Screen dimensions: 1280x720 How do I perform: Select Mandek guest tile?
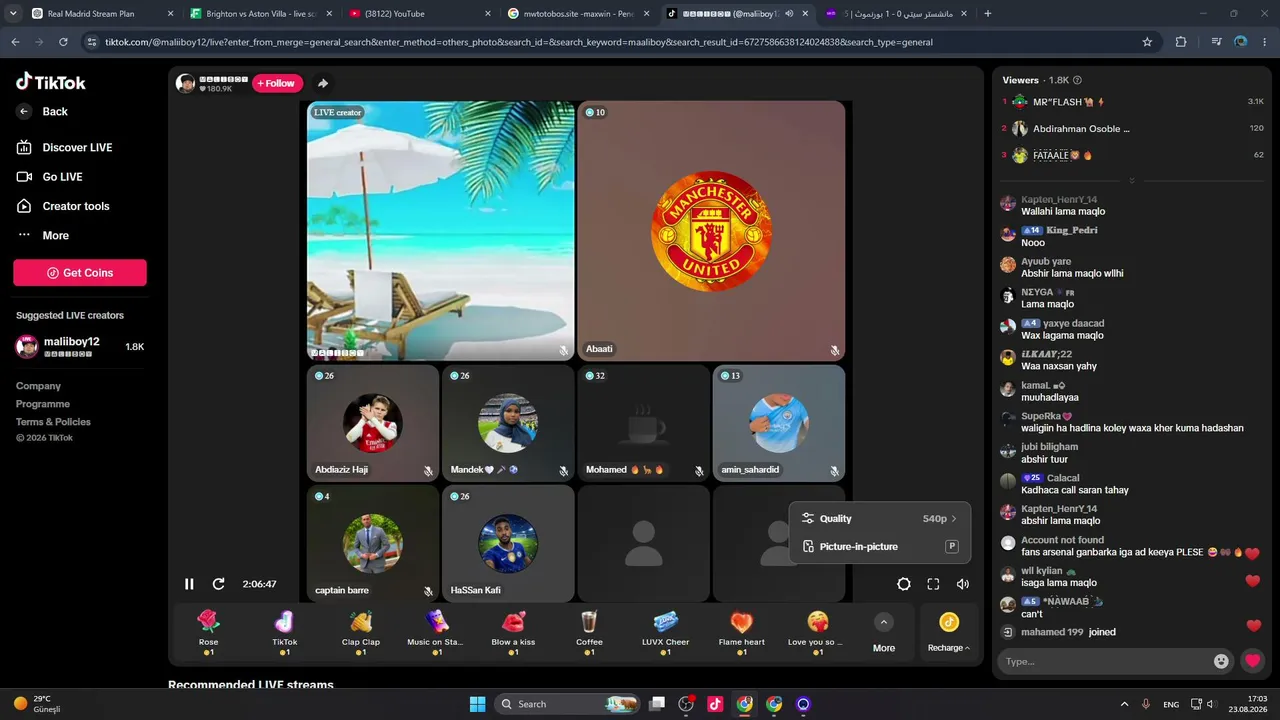(508, 423)
